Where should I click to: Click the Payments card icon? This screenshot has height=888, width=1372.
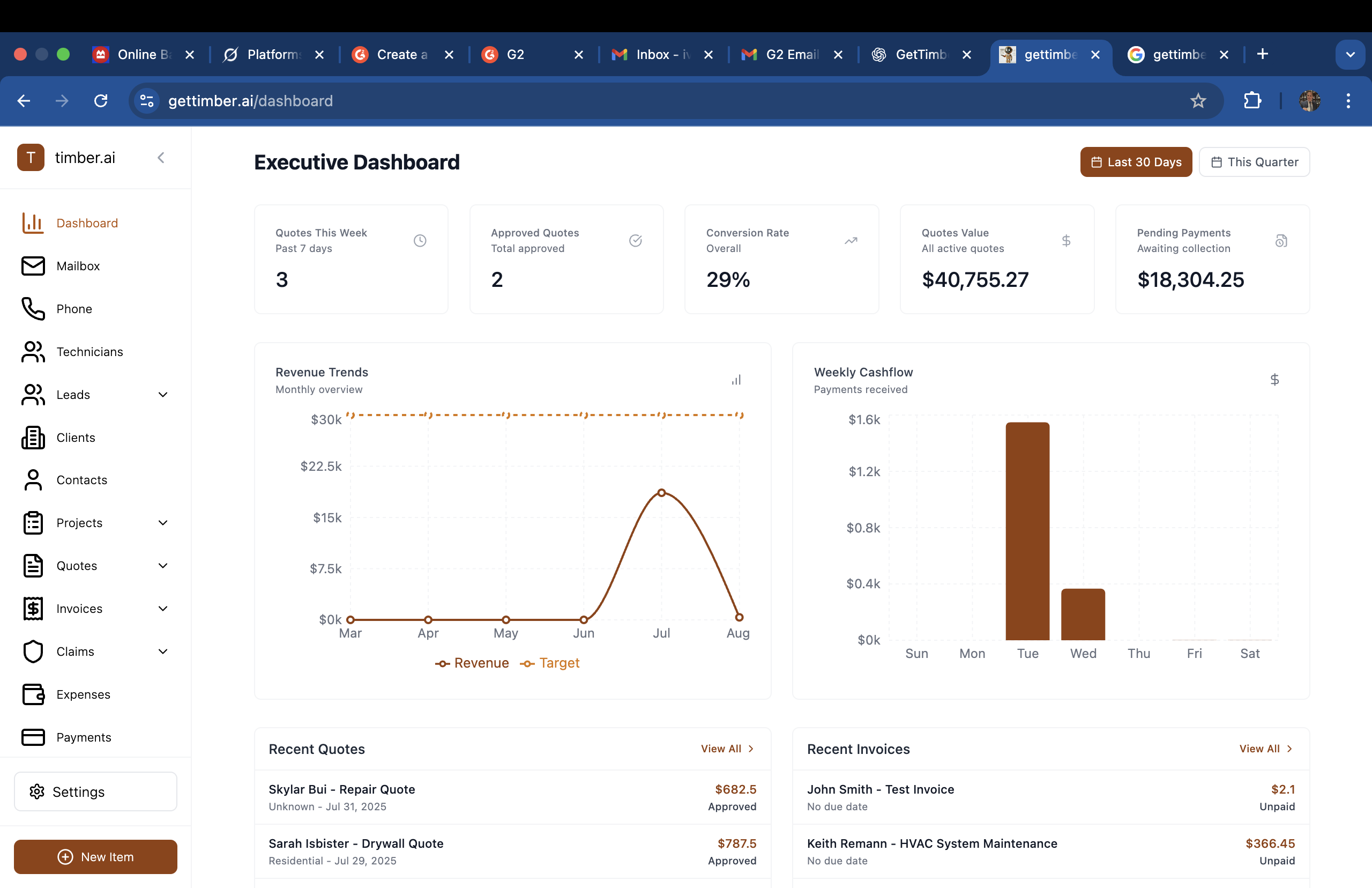(33, 737)
